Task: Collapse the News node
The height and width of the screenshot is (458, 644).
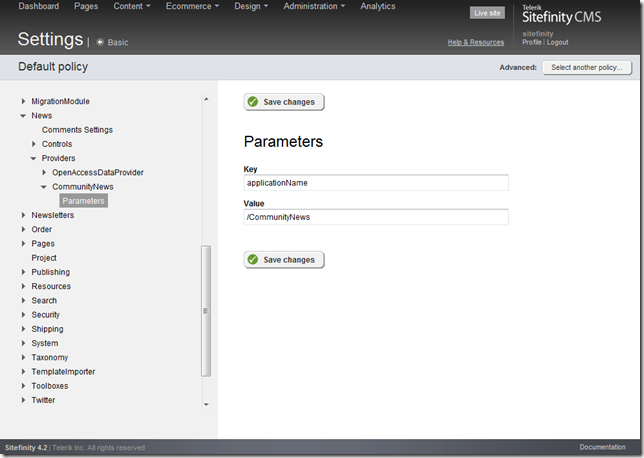Action: click(x=23, y=116)
